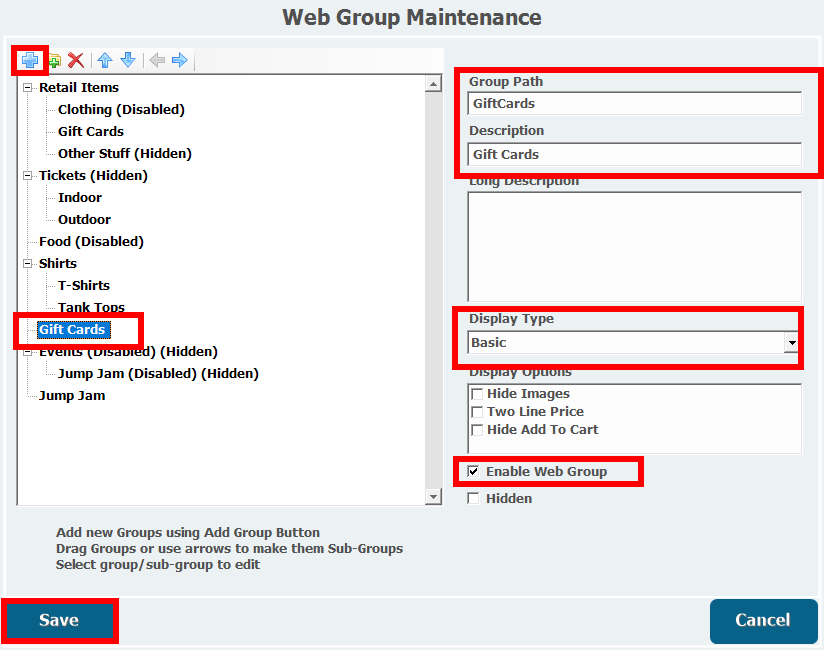Click the left arrow outdent icon
824x650 pixels.
point(157,61)
